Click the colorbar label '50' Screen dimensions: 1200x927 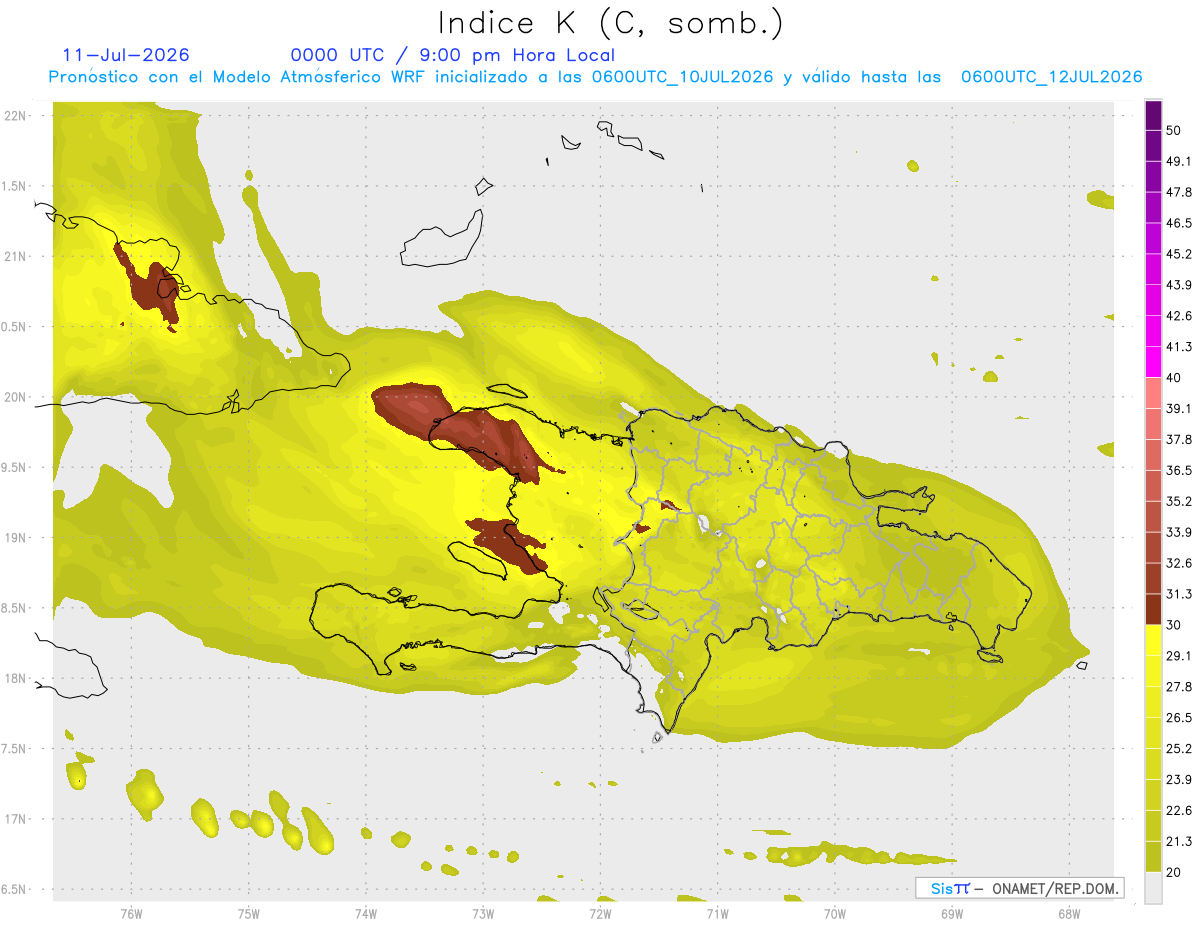(1174, 130)
